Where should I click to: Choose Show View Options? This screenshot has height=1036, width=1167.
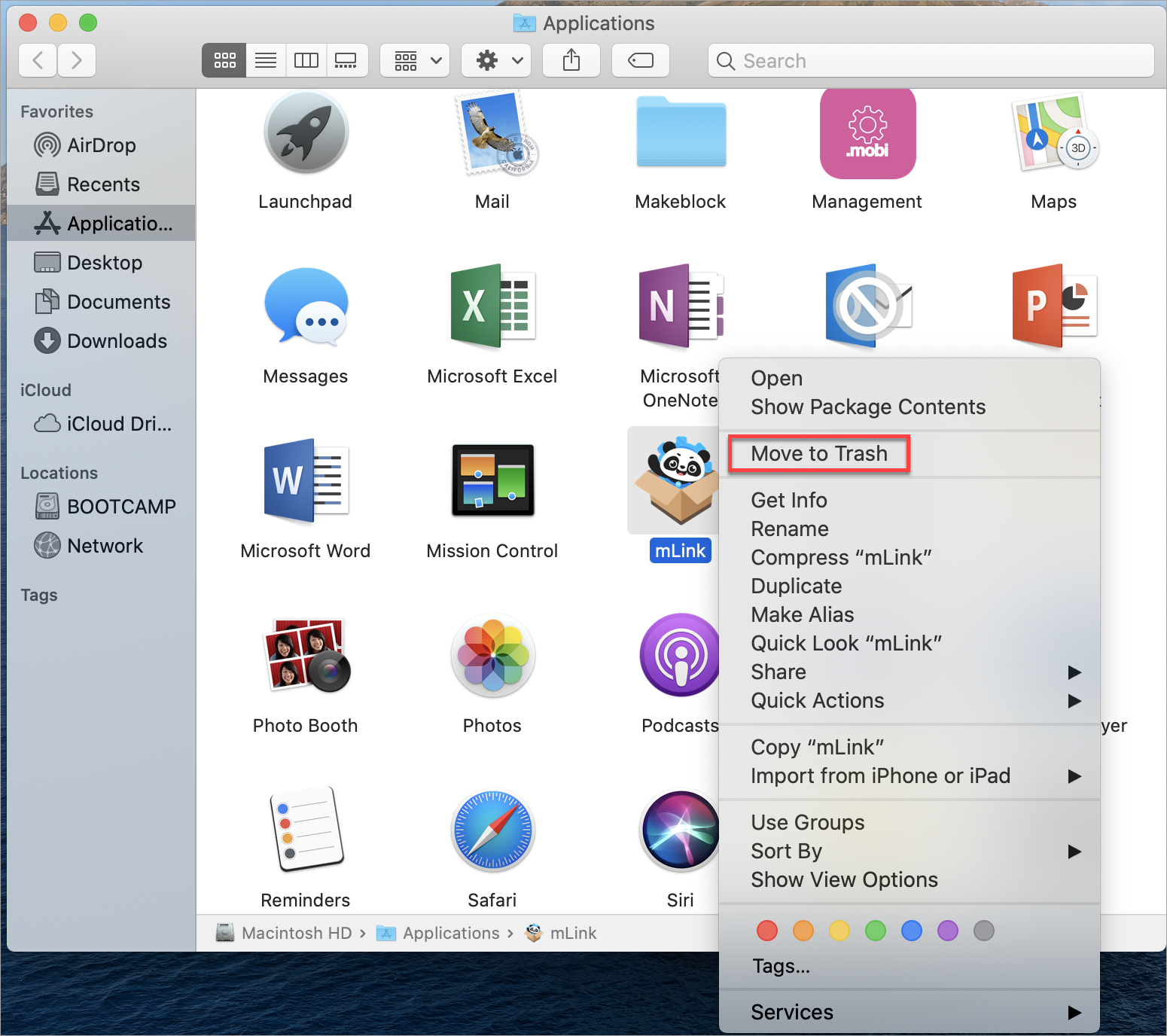[x=910, y=879]
